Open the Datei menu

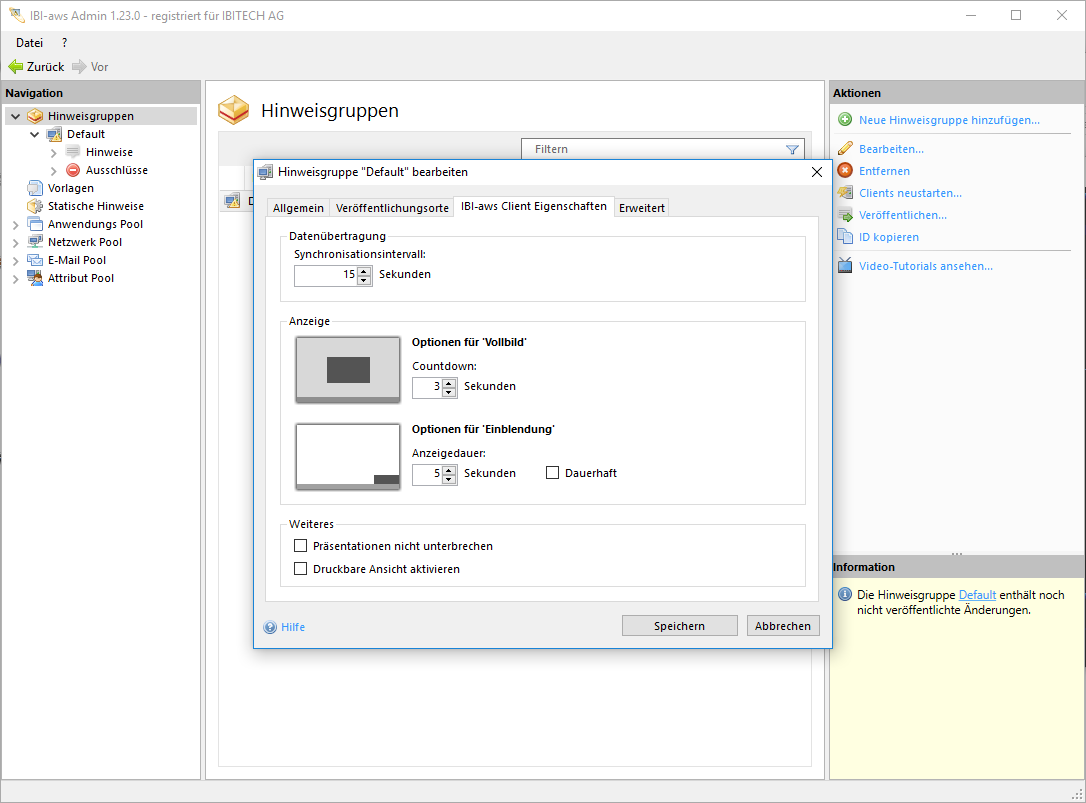tap(29, 43)
